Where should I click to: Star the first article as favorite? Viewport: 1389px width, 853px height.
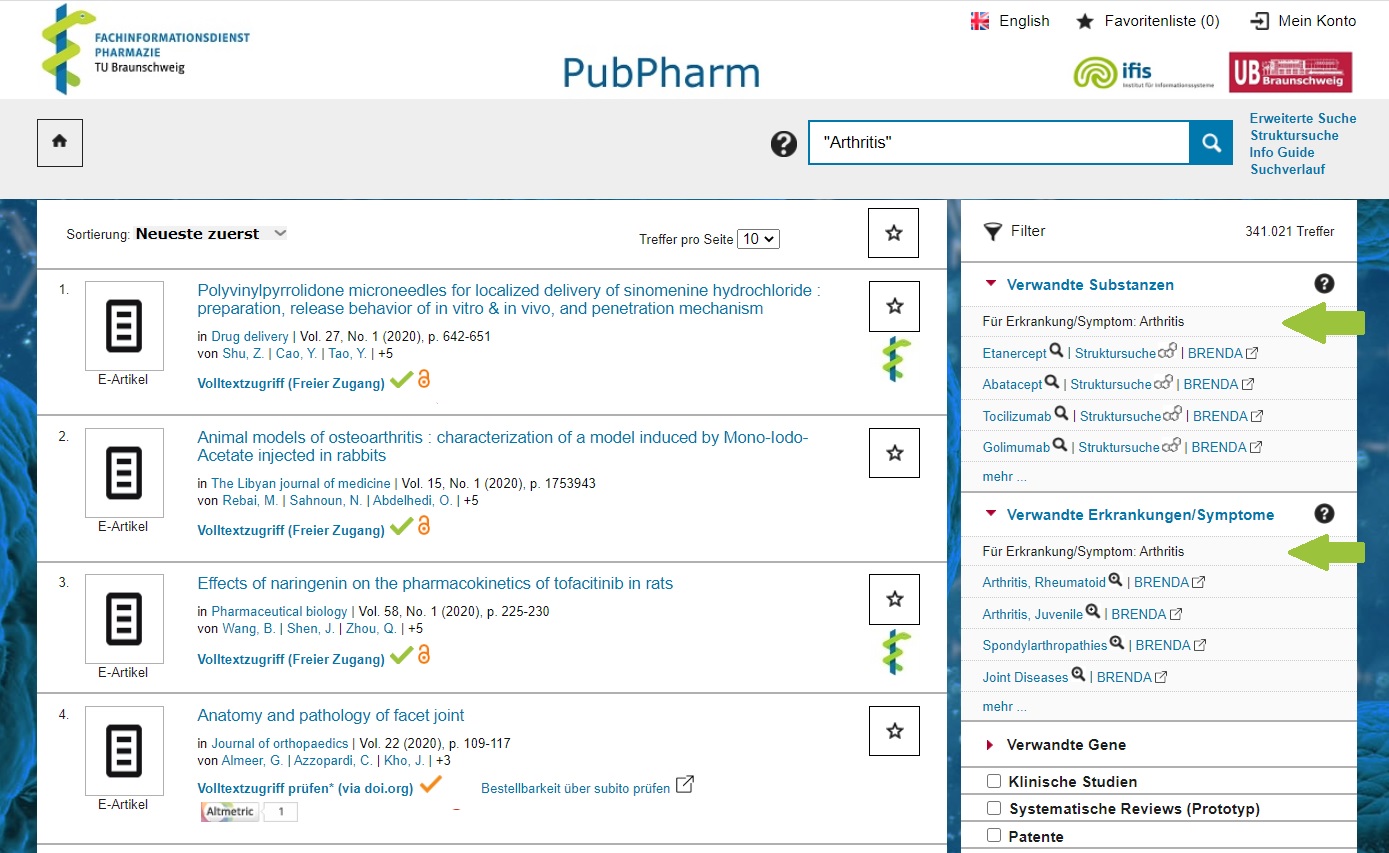[894, 306]
